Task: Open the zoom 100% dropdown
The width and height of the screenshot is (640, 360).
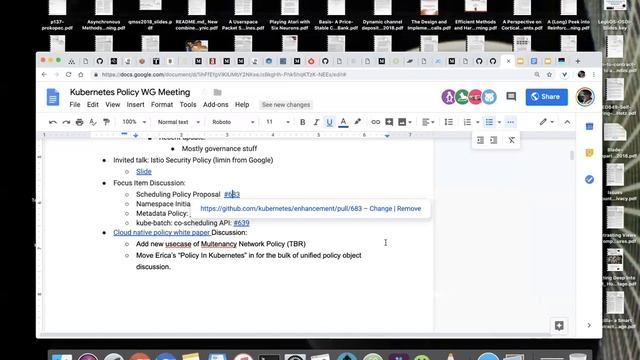Action: (x=134, y=122)
